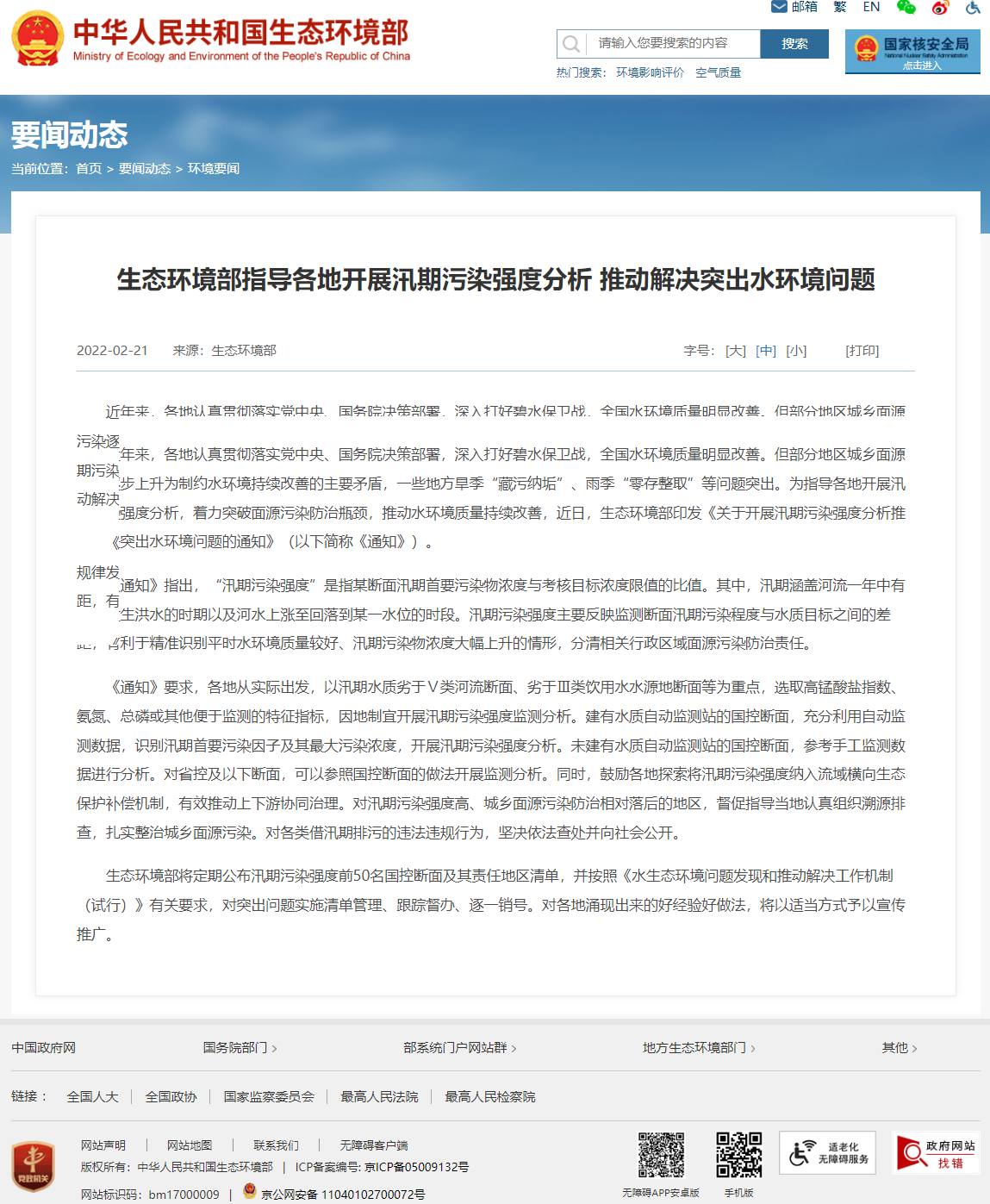Set font size to 大
The width and height of the screenshot is (990, 1204).
point(736,351)
